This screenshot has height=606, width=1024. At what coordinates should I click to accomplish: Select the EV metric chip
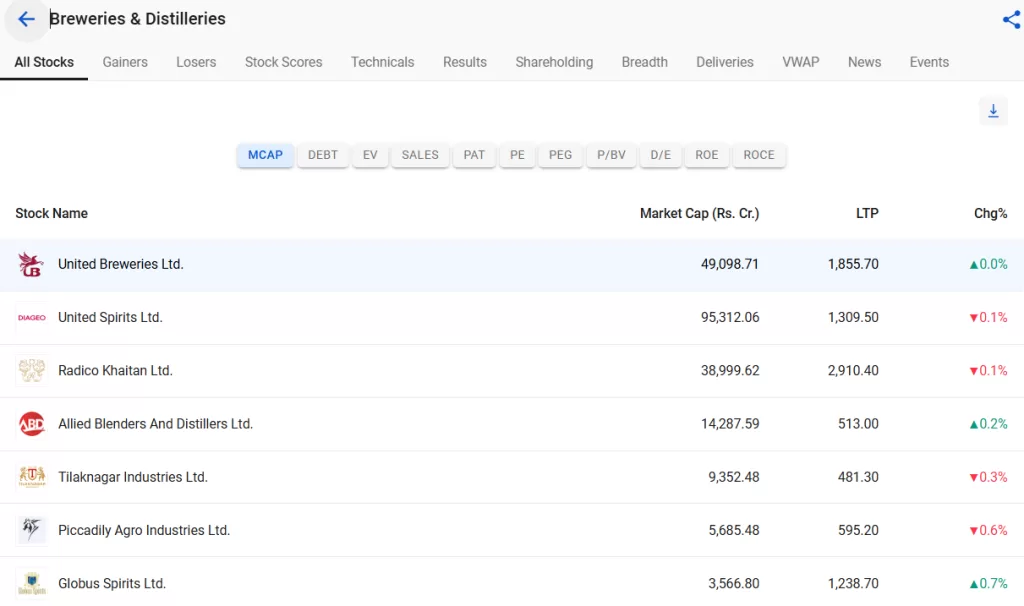point(370,155)
